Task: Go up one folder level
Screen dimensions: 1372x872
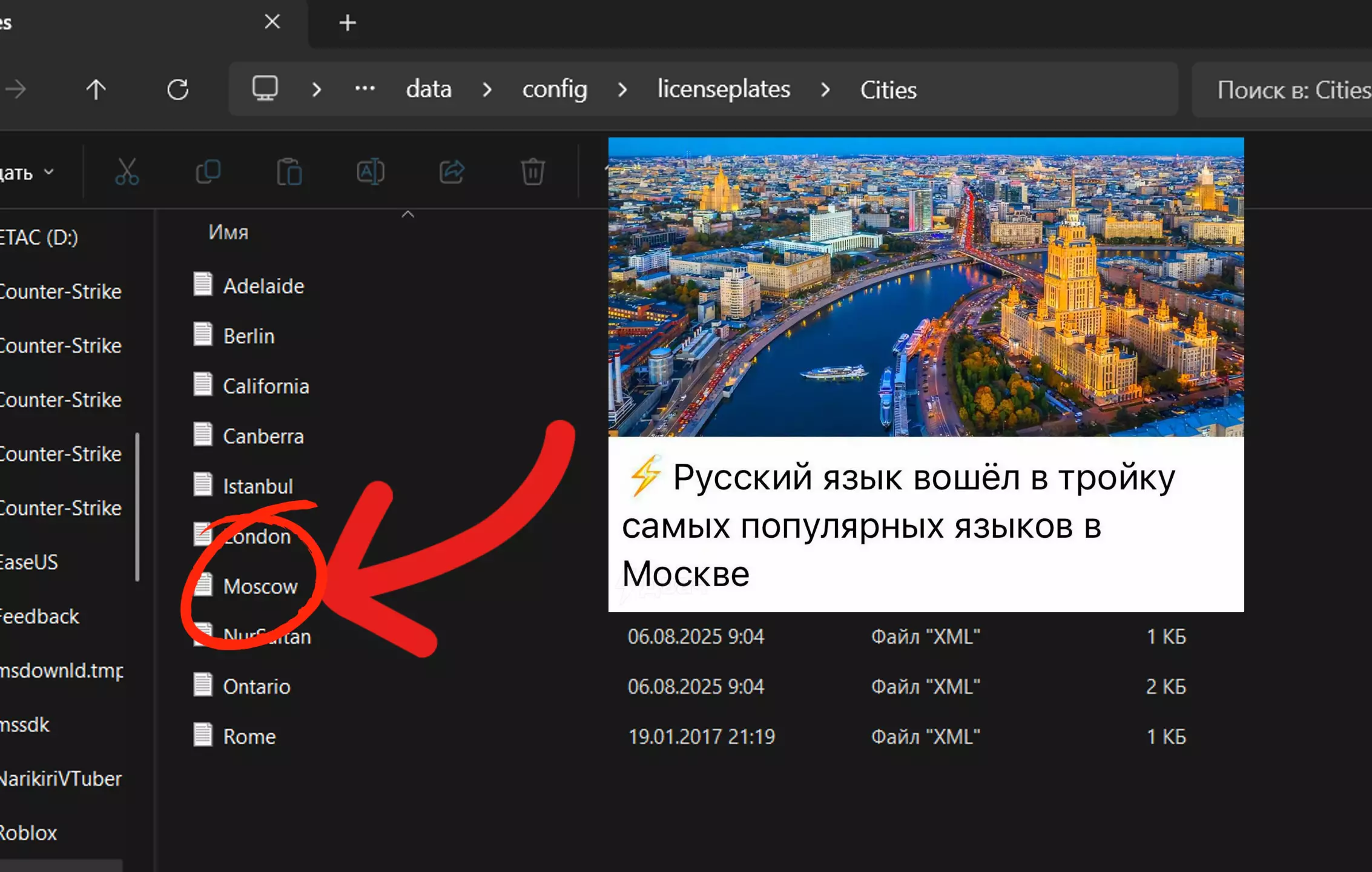Action: pos(96,90)
